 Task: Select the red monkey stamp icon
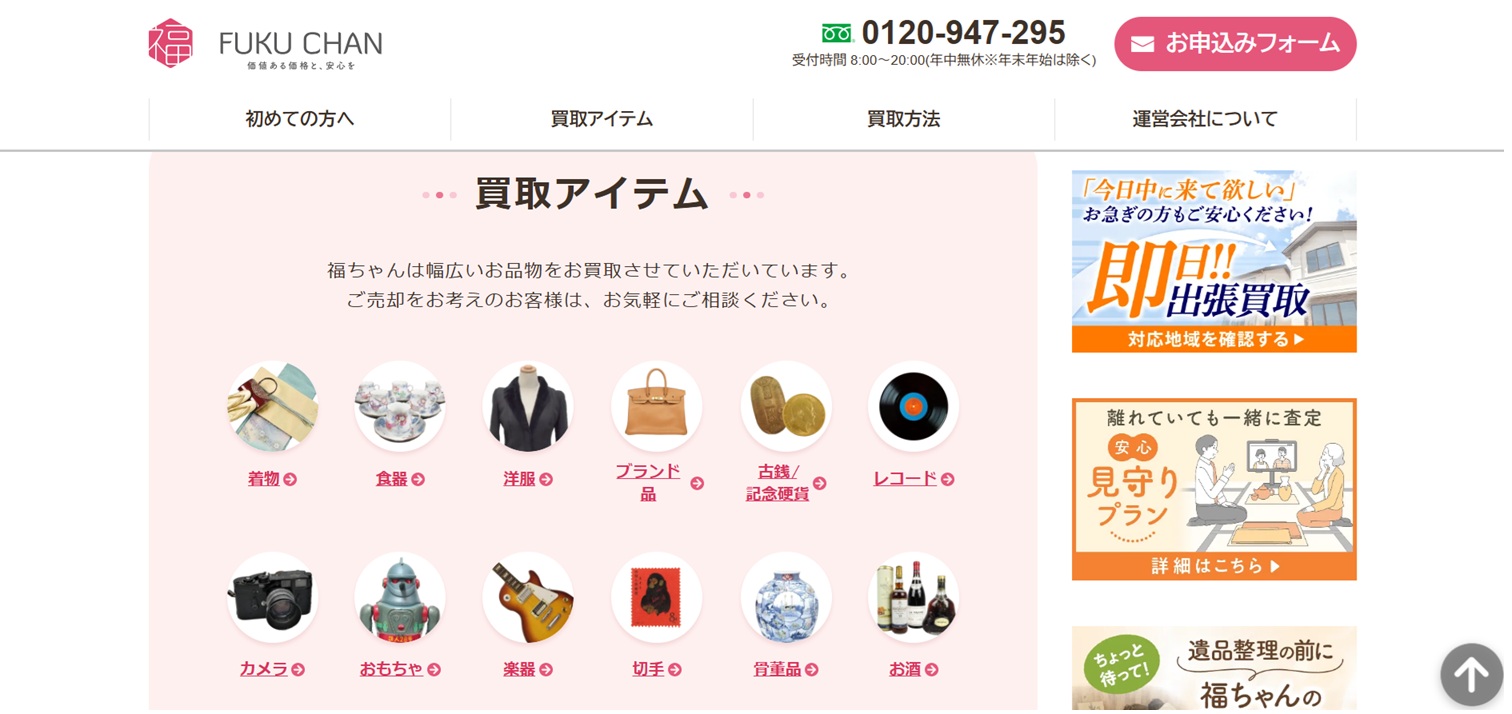[657, 598]
